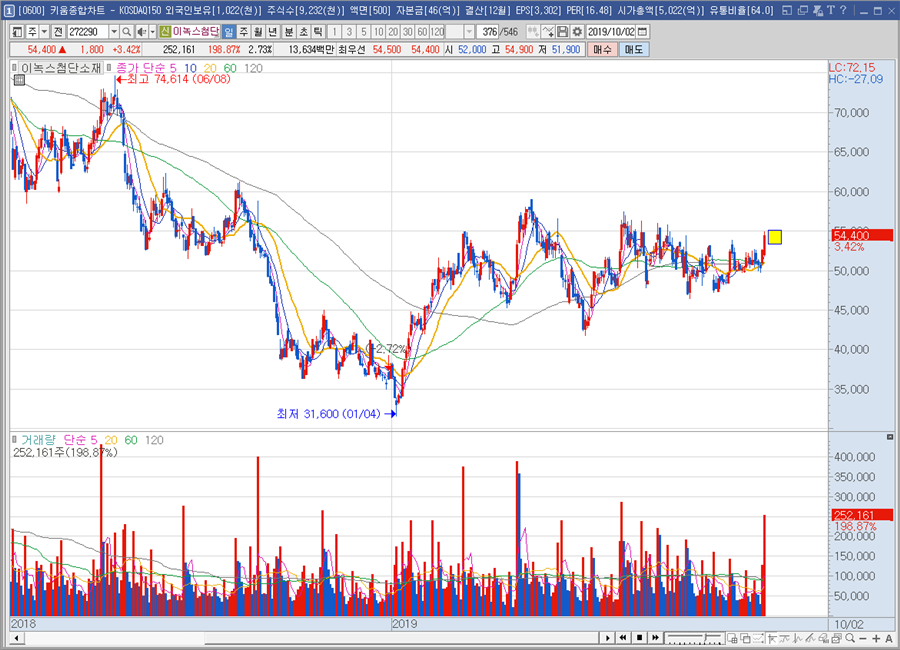Open chart settings gear icon

pyautogui.click(x=577, y=32)
